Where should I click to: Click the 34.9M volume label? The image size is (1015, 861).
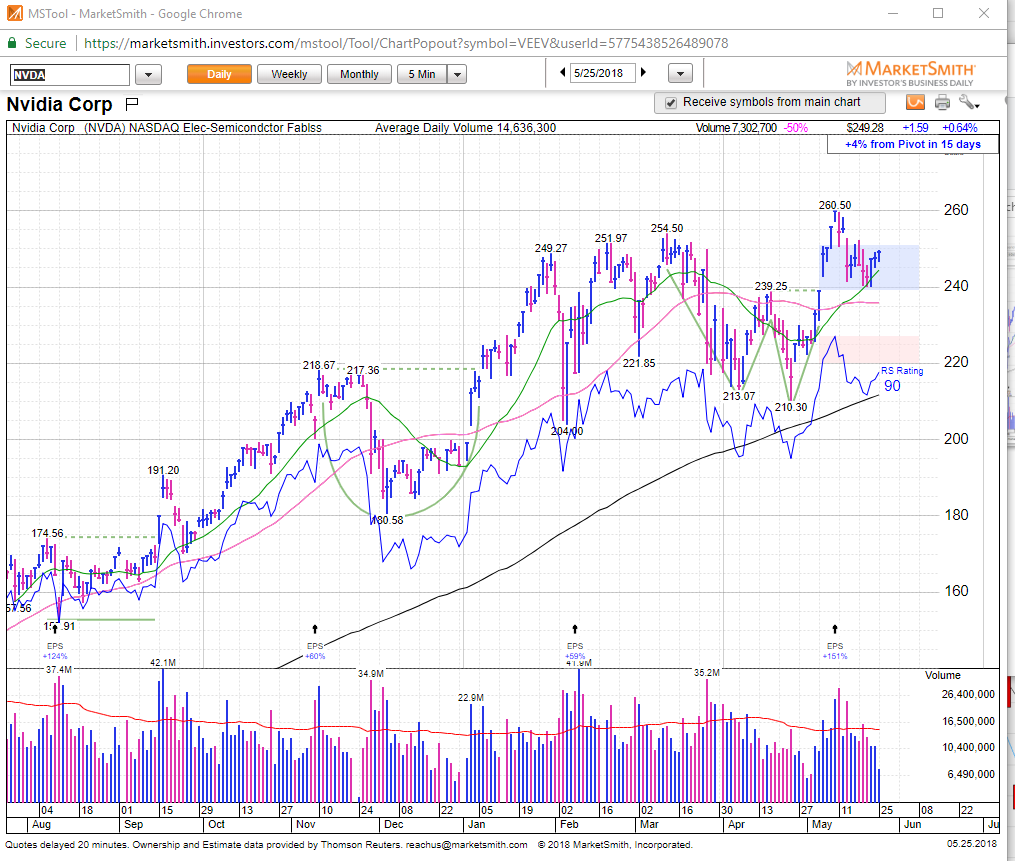tap(371, 674)
